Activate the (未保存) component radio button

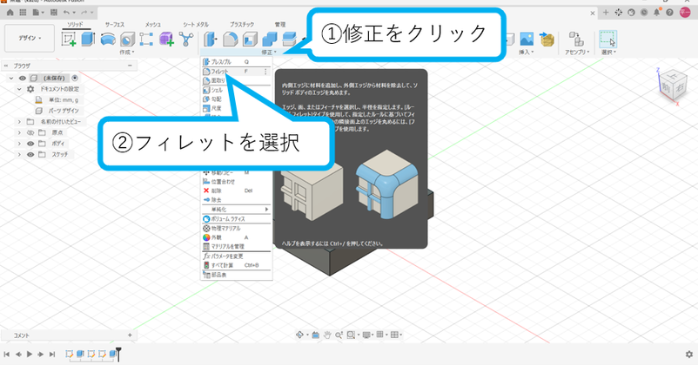tap(75, 78)
